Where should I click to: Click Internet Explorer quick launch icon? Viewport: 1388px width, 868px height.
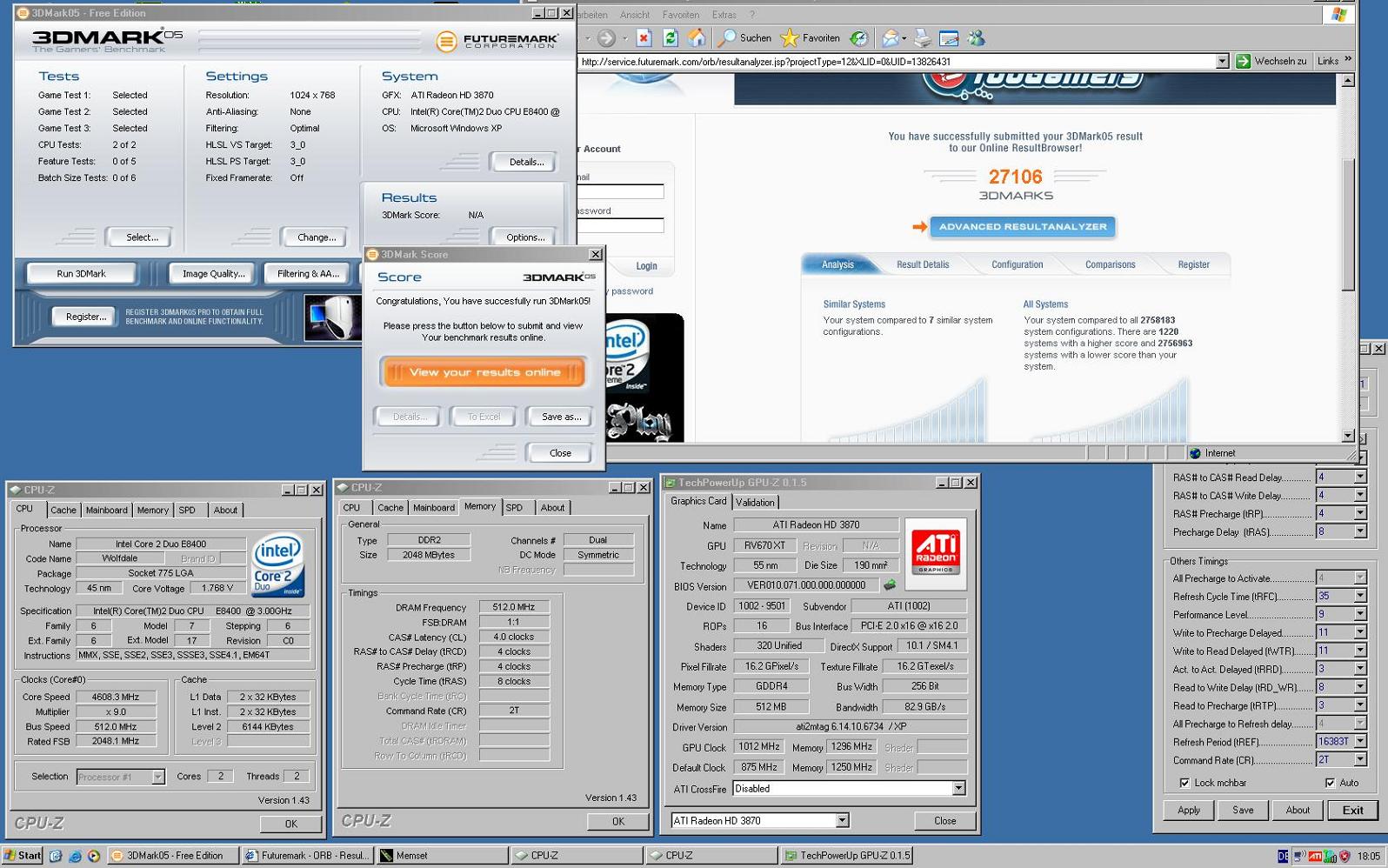tap(75, 856)
